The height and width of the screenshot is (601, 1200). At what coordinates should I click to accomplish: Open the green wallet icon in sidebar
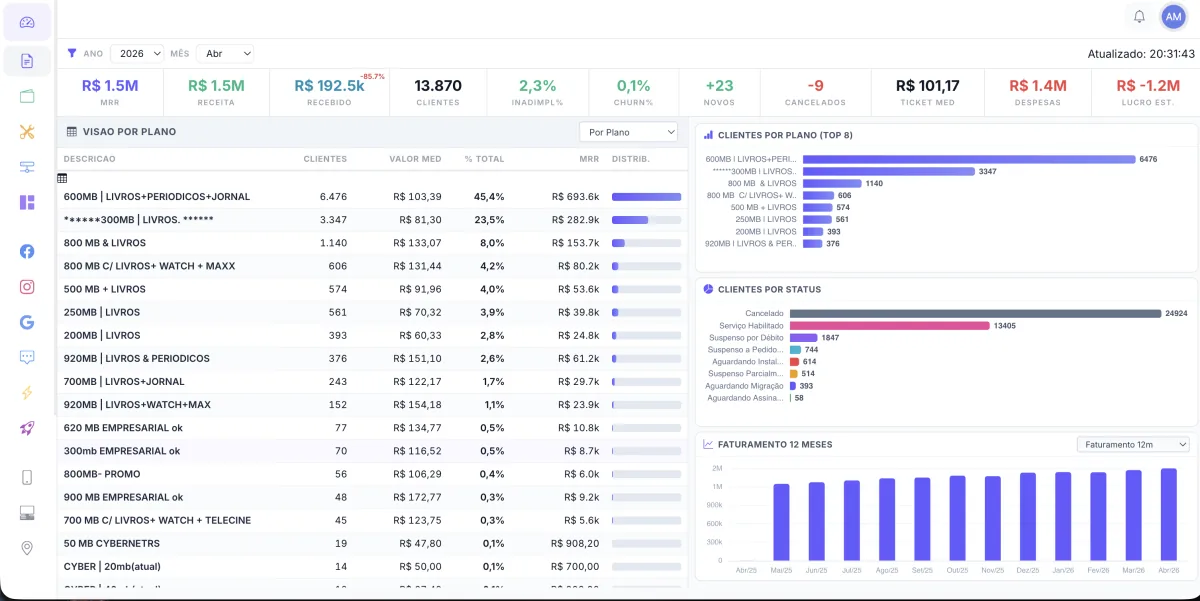27,96
